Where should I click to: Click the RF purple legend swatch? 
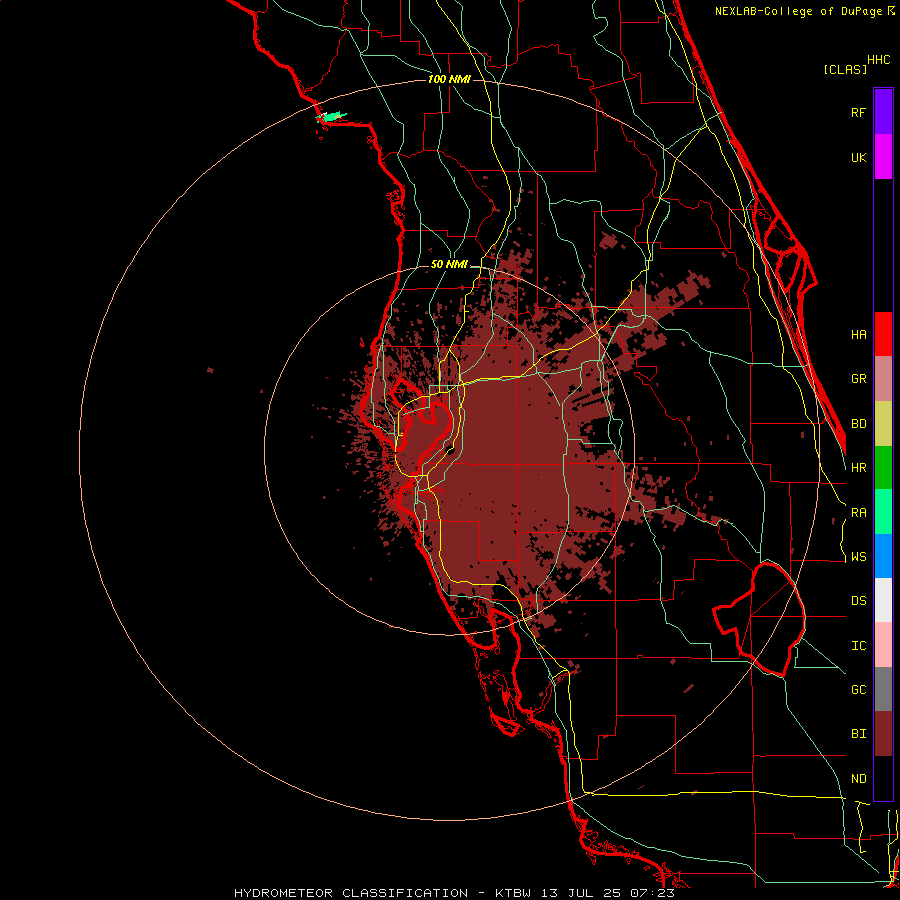pos(883,112)
